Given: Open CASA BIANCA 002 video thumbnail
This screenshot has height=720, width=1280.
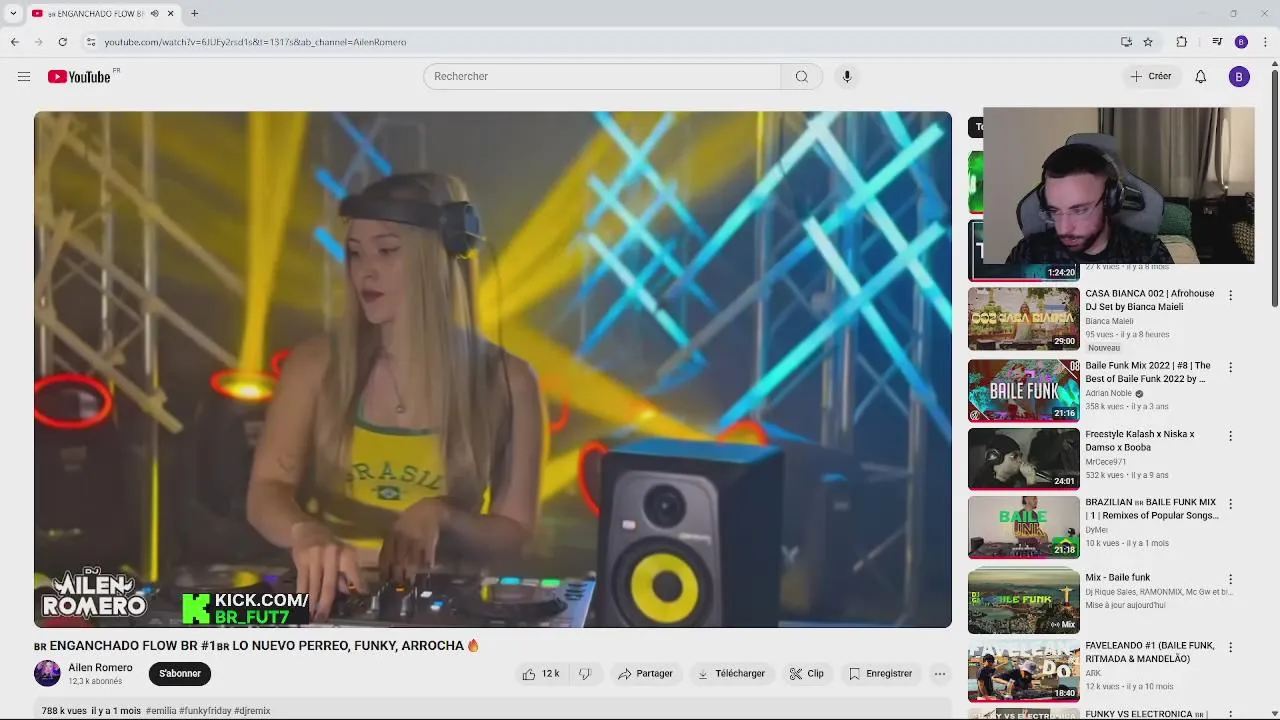Looking at the screenshot, I should (1023, 319).
